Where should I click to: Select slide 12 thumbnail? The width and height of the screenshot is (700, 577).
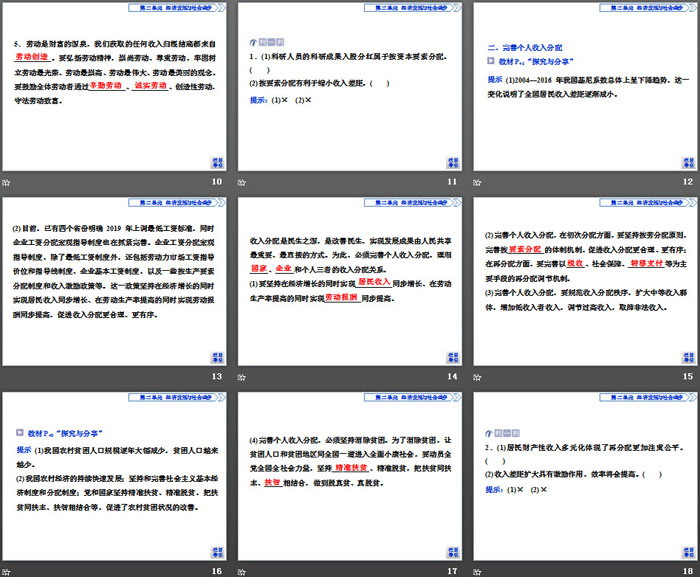(585, 87)
